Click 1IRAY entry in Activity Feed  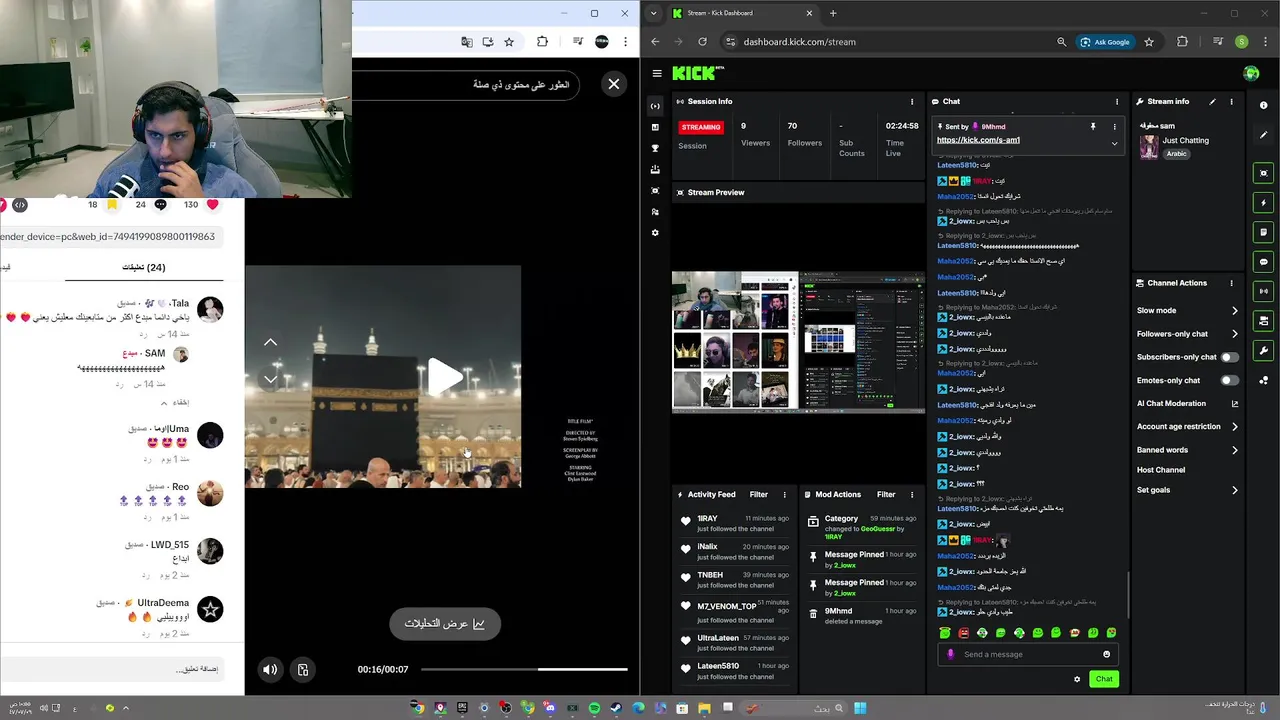click(x=738, y=523)
